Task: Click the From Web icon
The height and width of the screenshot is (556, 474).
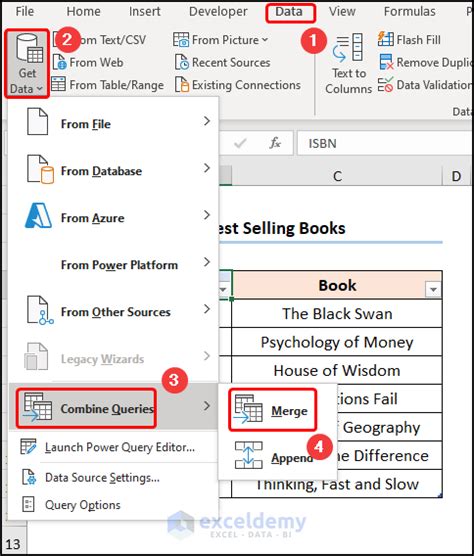Action: click(x=60, y=62)
